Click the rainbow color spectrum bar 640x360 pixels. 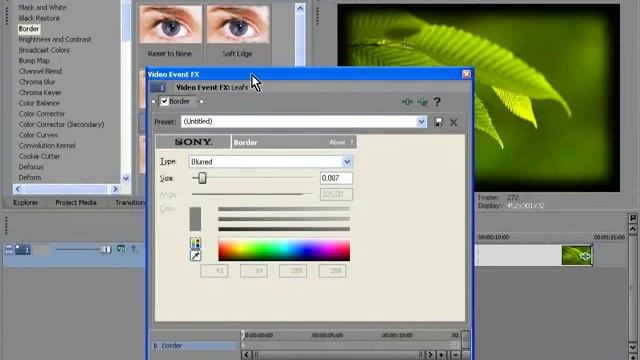(x=284, y=250)
